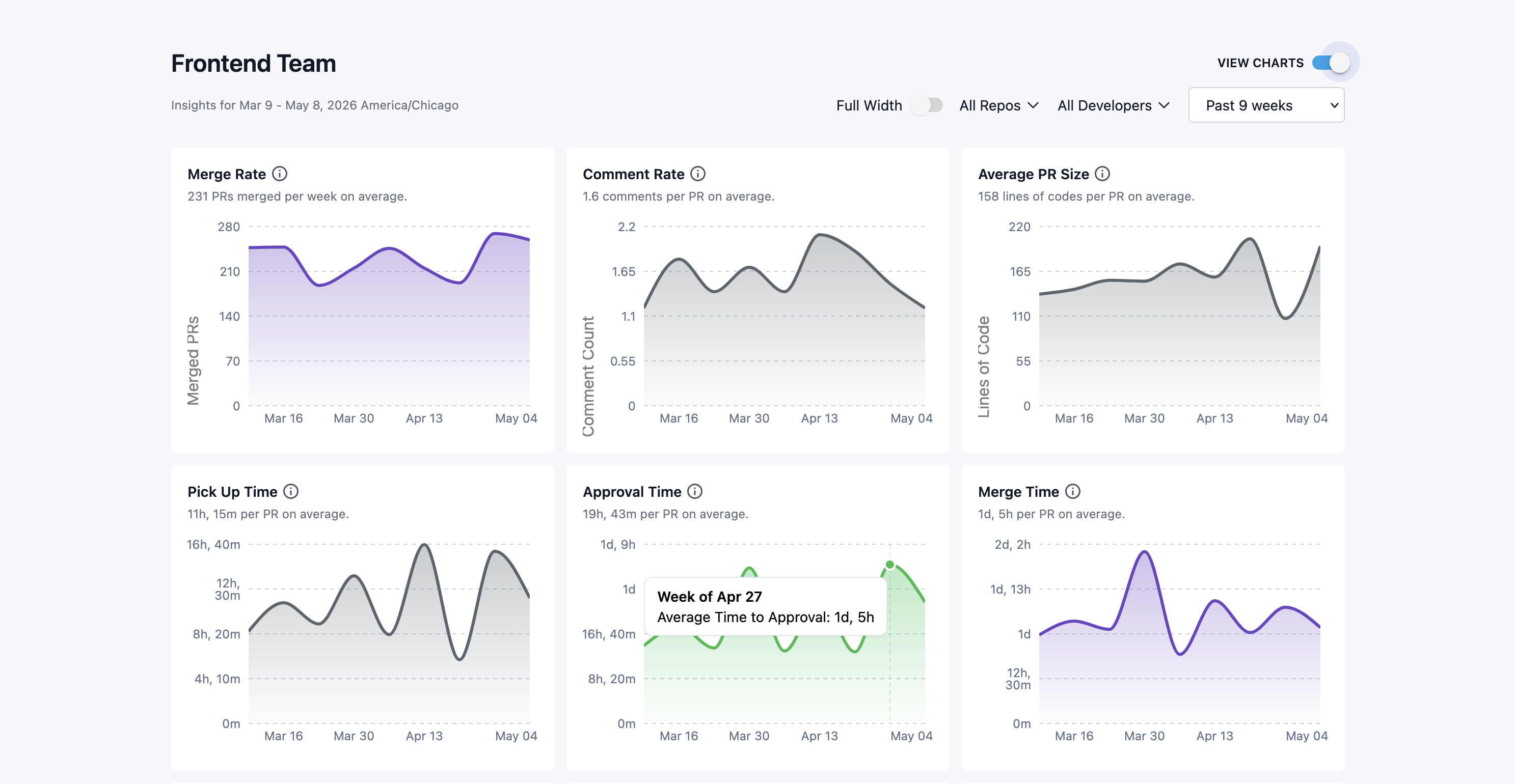Click the Average PR Size info icon
This screenshot has height=784, width=1515.
(x=1102, y=174)
